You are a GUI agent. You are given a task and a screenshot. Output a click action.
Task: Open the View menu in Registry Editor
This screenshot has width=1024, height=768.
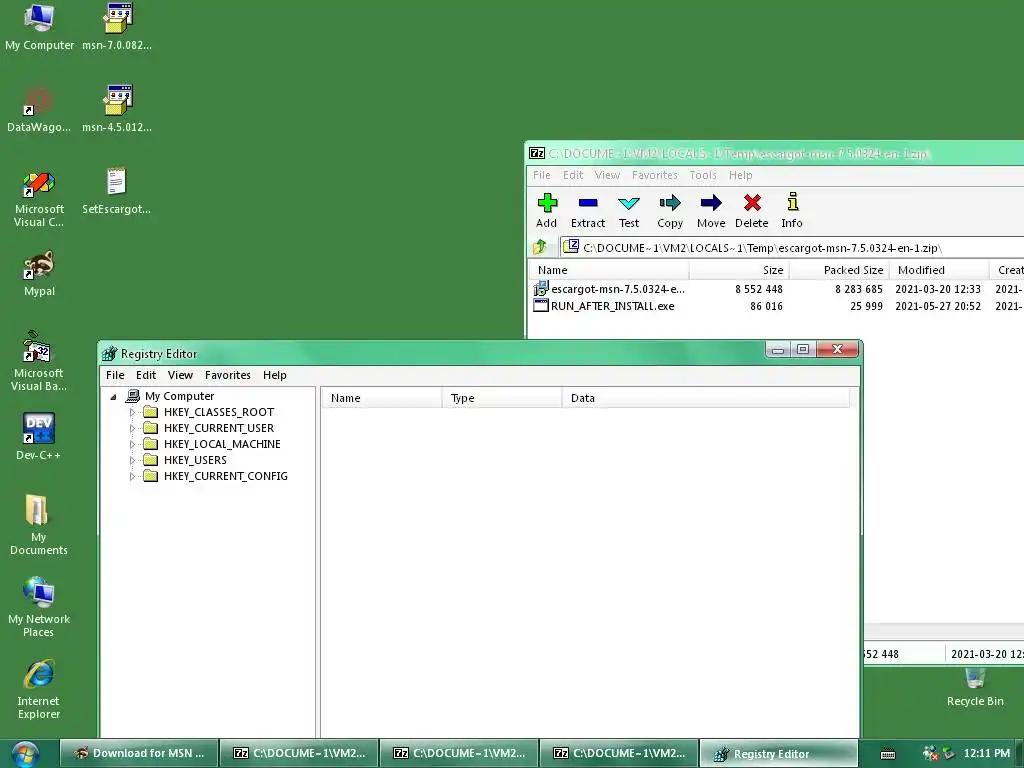pos(180,375)
